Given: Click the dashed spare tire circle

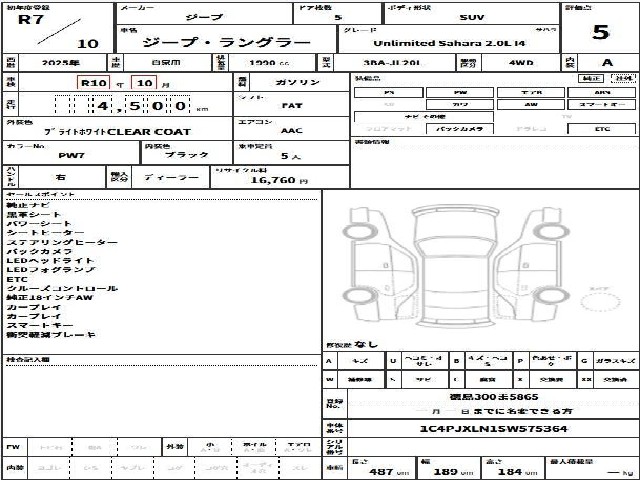Looking at the screenshot, I should pyautogui.click(x=600, y=302).
